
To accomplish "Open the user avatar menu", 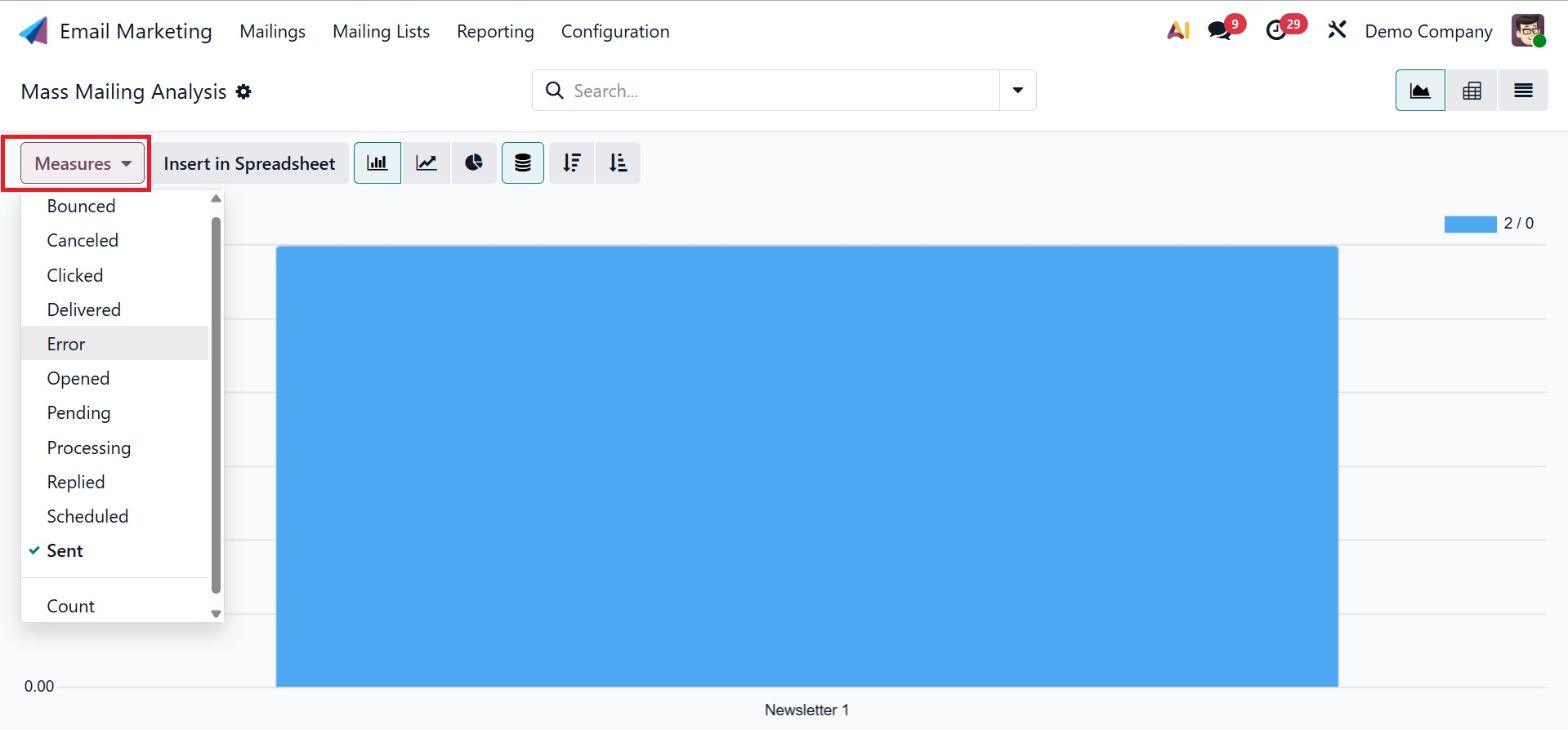I will [x=1528, y=31].
